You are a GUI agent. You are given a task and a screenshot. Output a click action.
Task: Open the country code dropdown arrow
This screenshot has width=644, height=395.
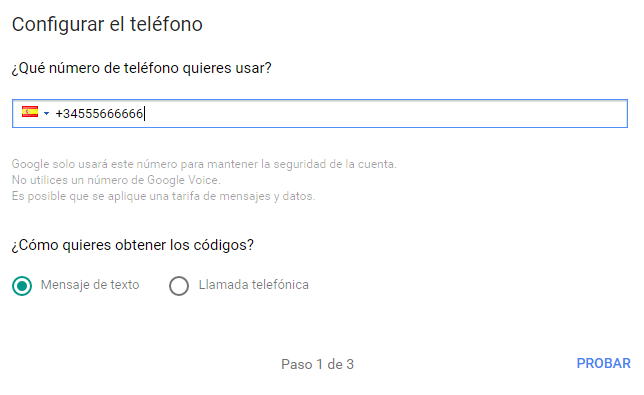[46, 113]
